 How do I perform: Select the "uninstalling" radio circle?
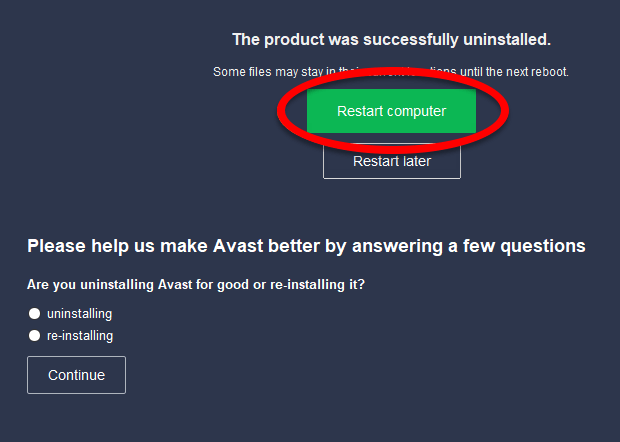coord(34,314)
